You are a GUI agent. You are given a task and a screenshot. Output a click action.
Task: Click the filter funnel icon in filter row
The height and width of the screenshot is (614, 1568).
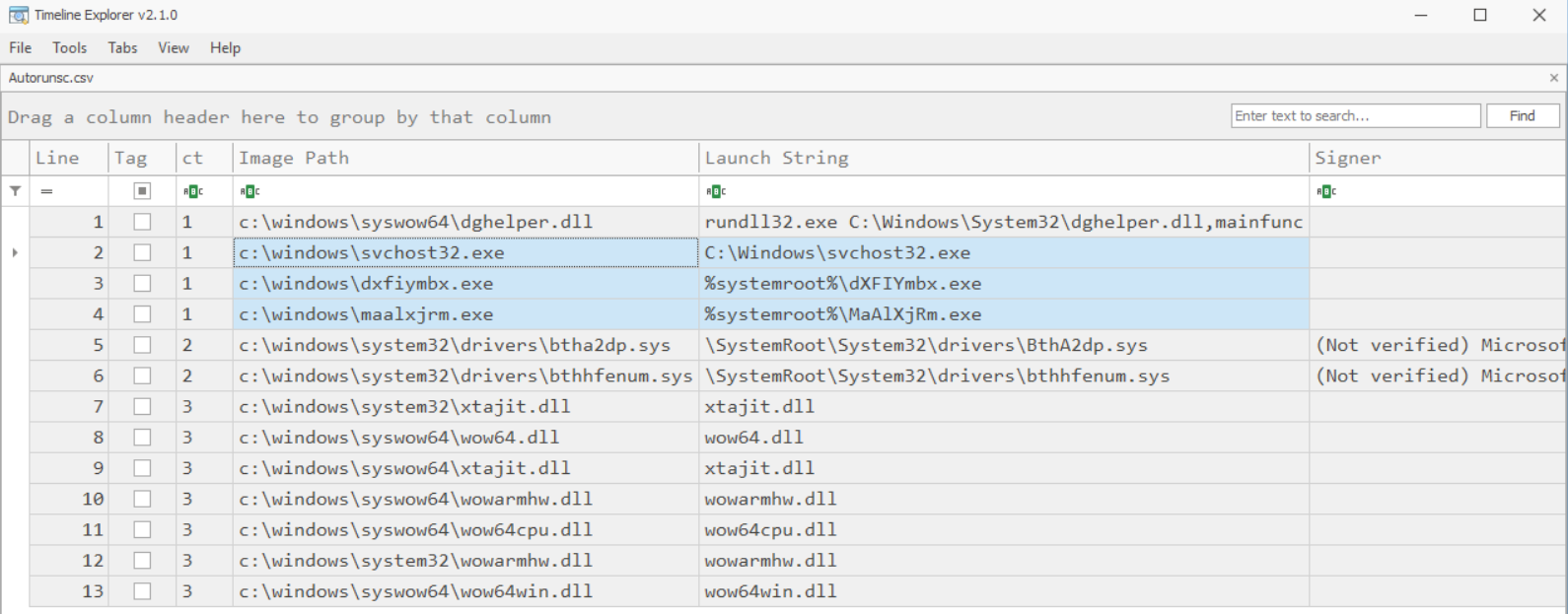[15, 191]
